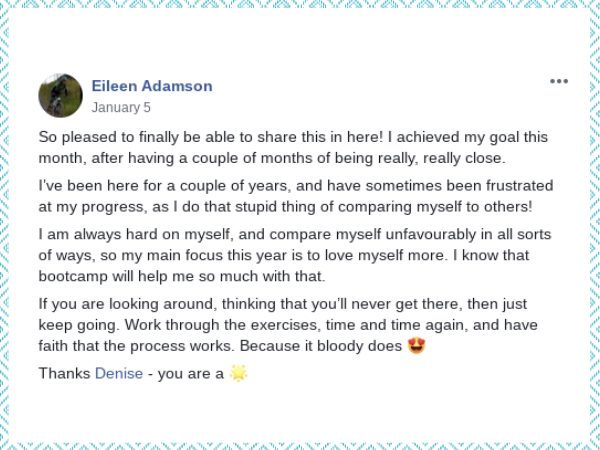Open the Eileen Adamson name link
This screenshot has width=600, height=450.
152,86
